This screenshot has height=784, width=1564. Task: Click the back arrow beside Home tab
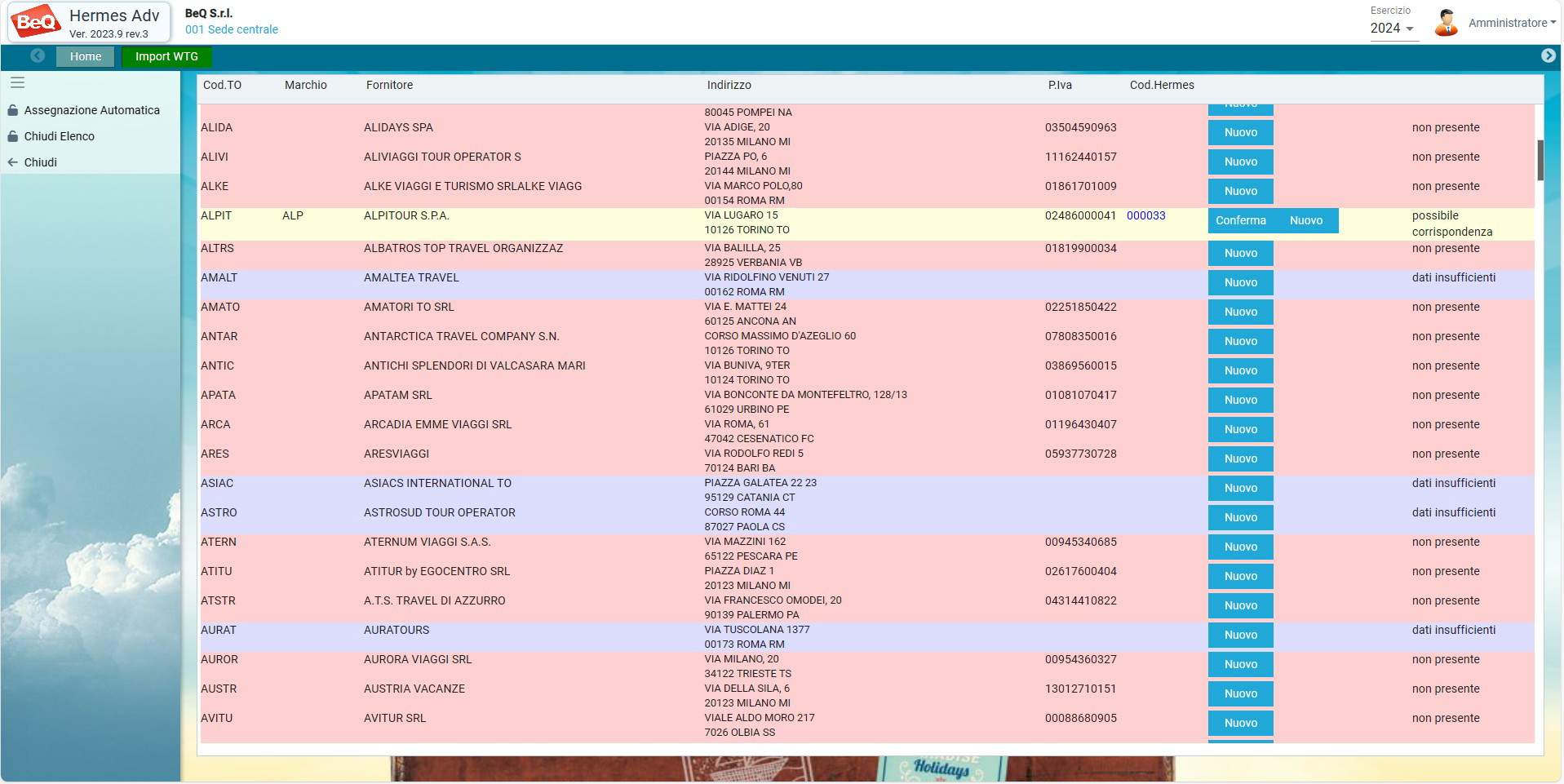(38, 55)
